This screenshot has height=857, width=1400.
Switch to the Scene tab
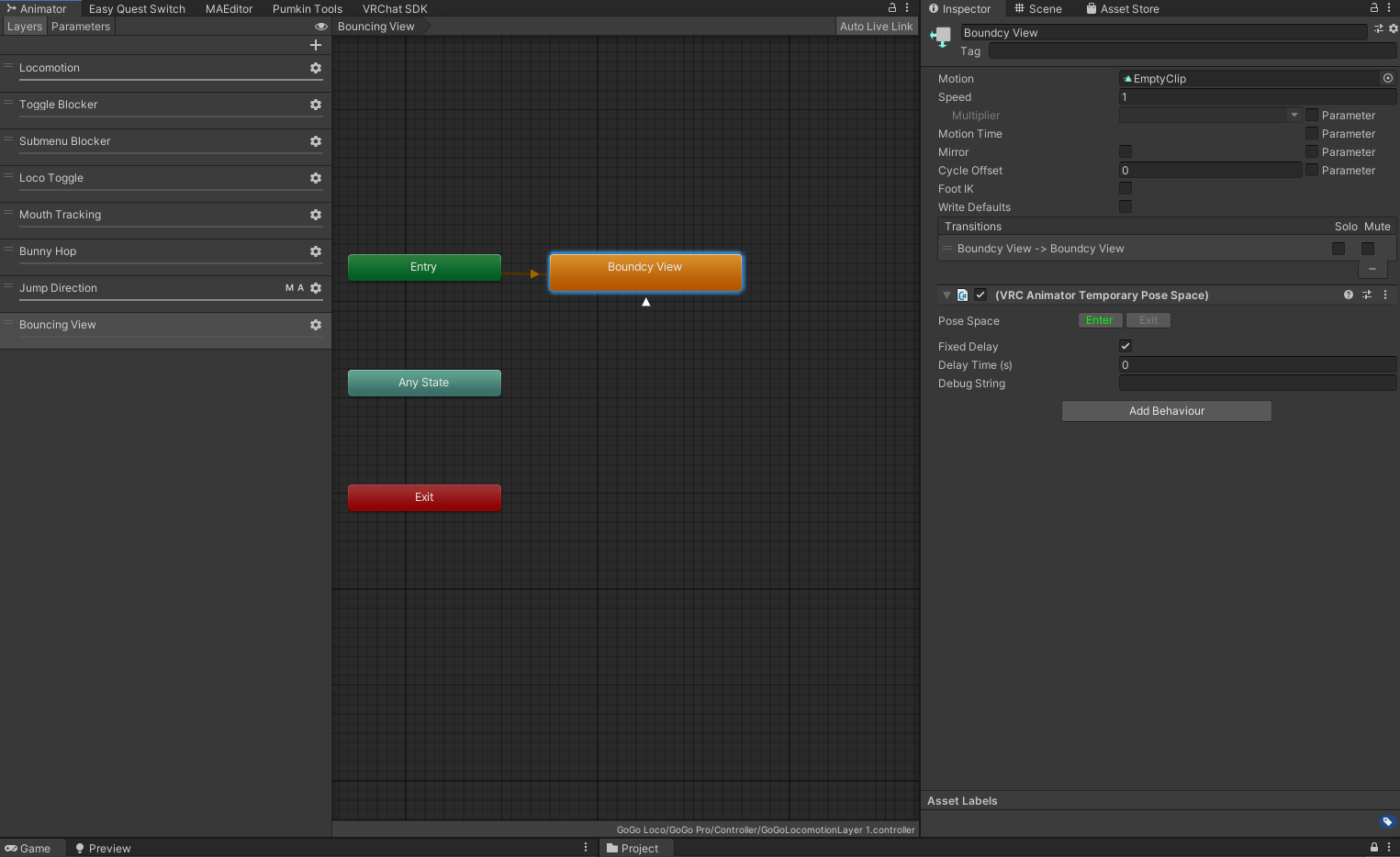tap(1038, 8)
